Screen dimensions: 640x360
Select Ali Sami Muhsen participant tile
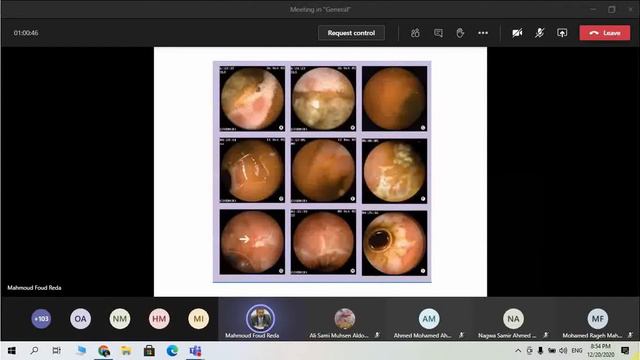coord(345,320)
